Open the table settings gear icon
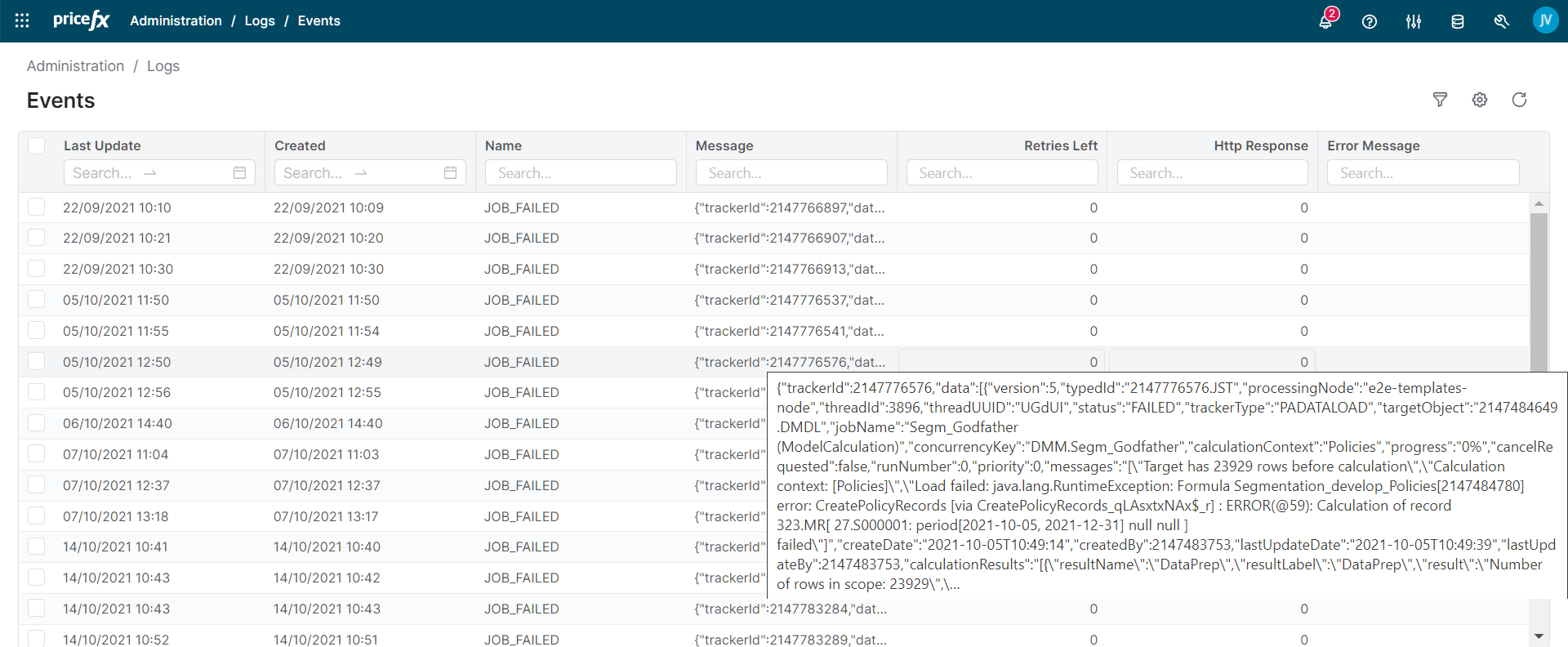The image size is (1568, 647). [1480, 100]
